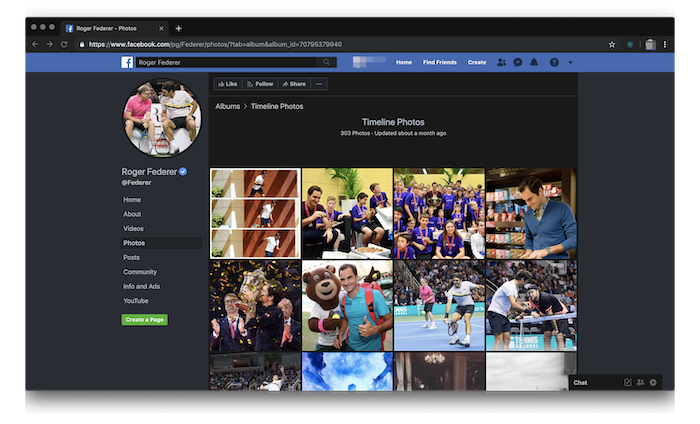Open Find Friends in top bar
This screenshot has height=424, width=700.
pyautogui.click(x=440, y=62)
